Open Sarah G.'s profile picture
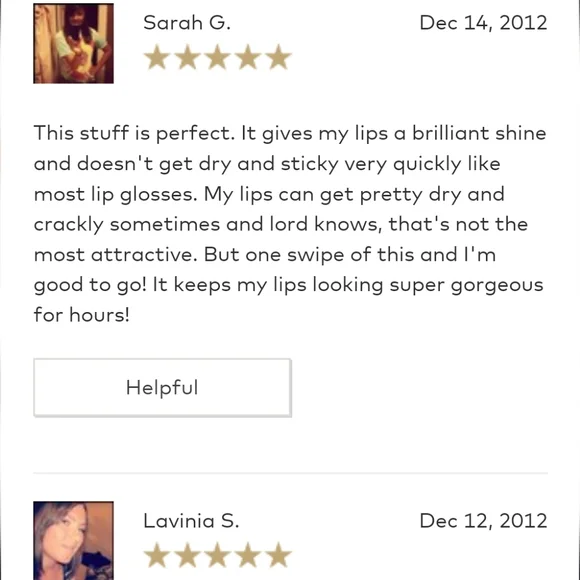 (73, 43)
